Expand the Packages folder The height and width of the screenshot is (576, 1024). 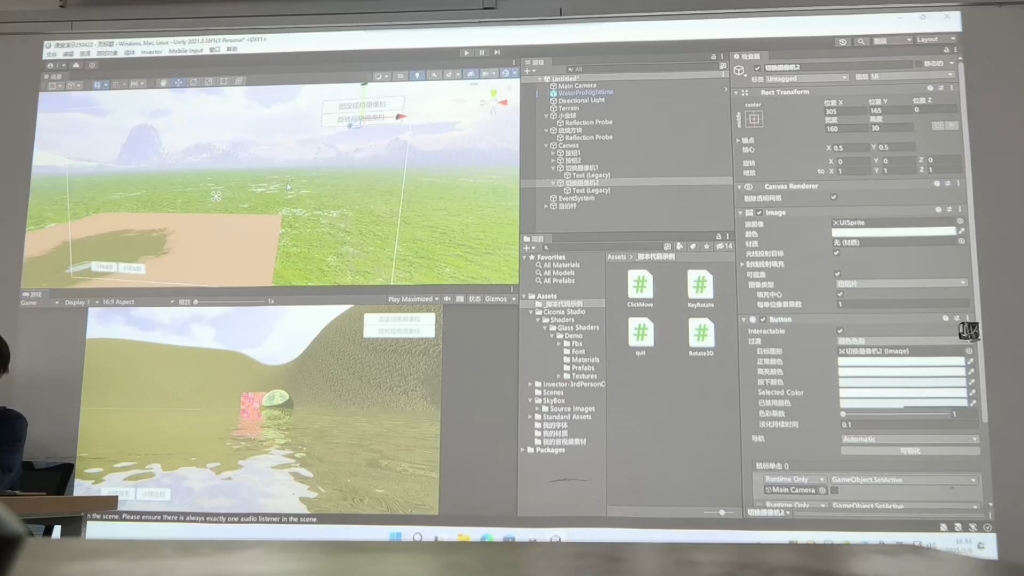tap(524, 450)
